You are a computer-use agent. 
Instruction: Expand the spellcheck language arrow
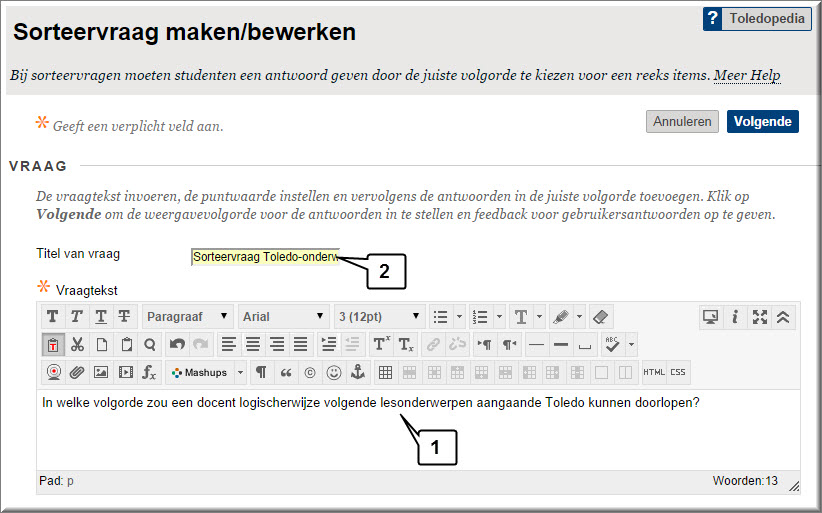(631, 345)
